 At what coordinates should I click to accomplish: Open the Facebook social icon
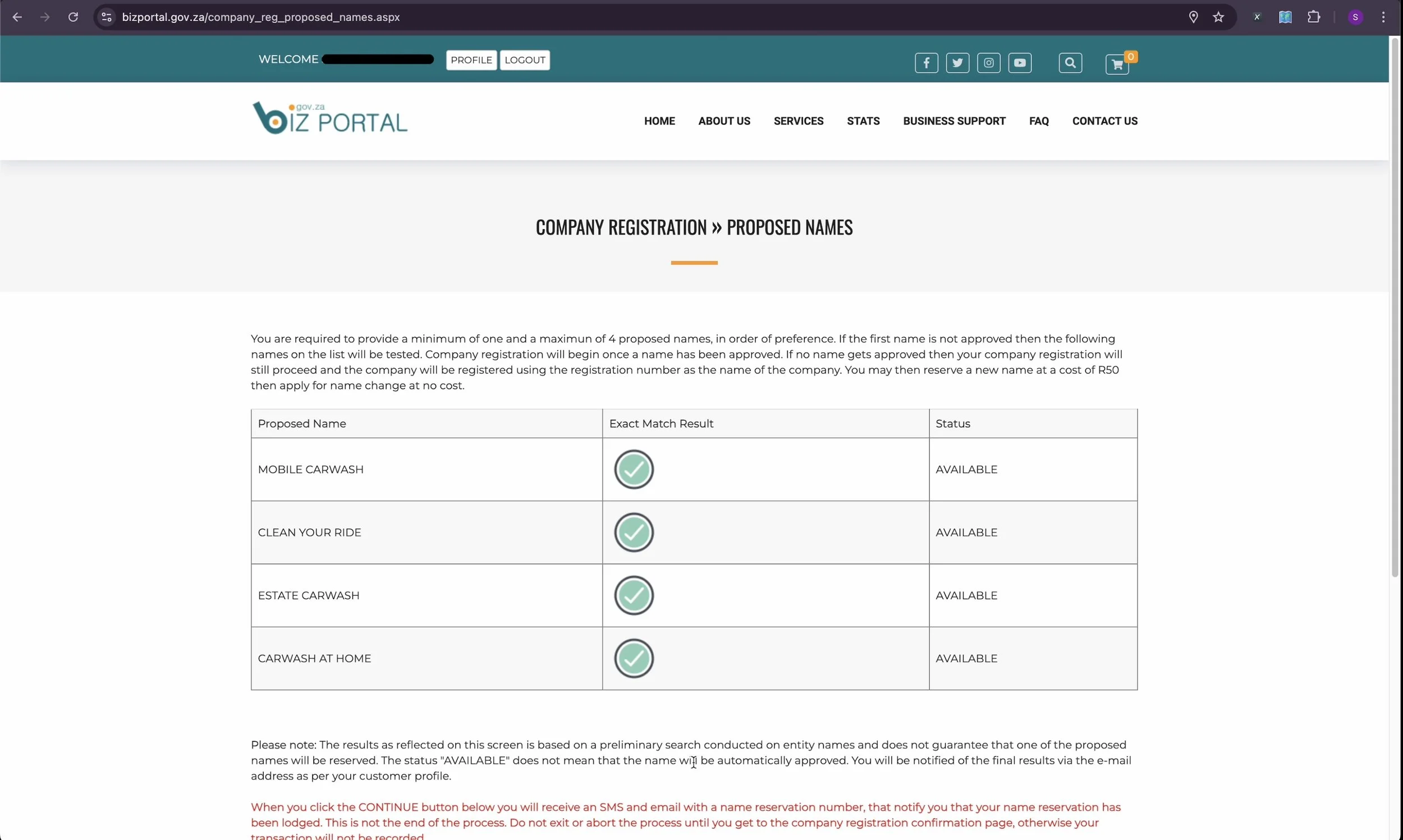coord(926,63)
